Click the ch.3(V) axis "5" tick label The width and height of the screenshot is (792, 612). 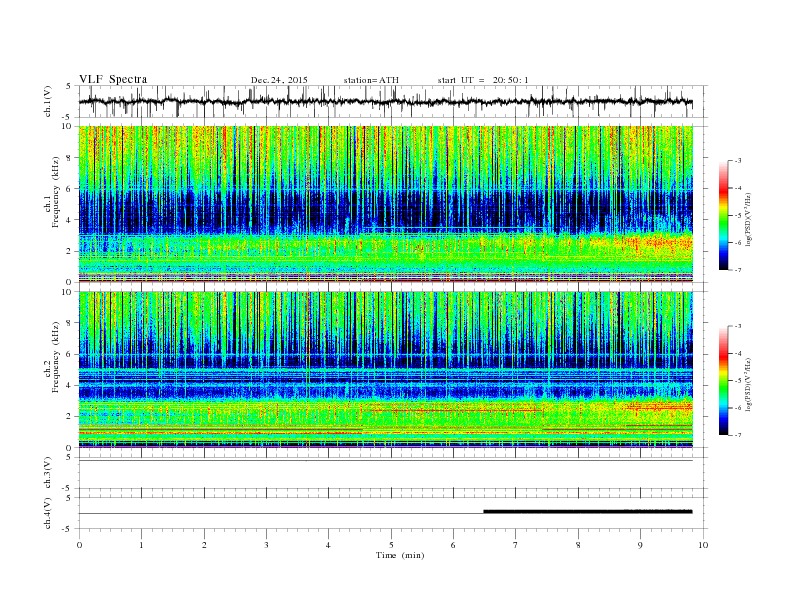(x=70, y=457)
